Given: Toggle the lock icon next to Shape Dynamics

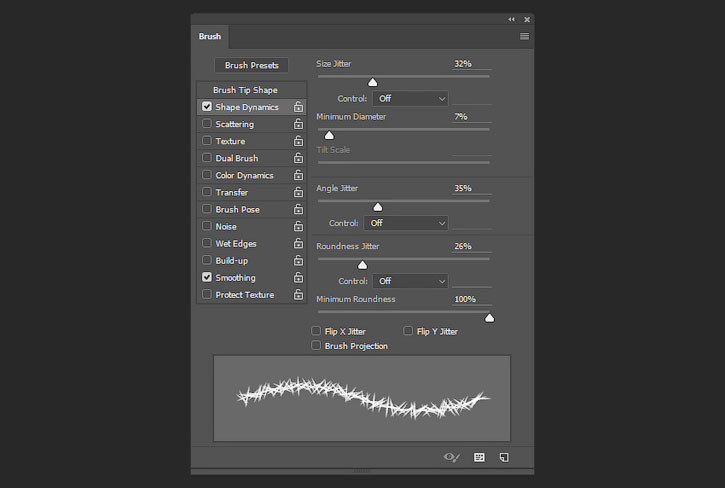Looking at the screenshot, I should 298,107.
